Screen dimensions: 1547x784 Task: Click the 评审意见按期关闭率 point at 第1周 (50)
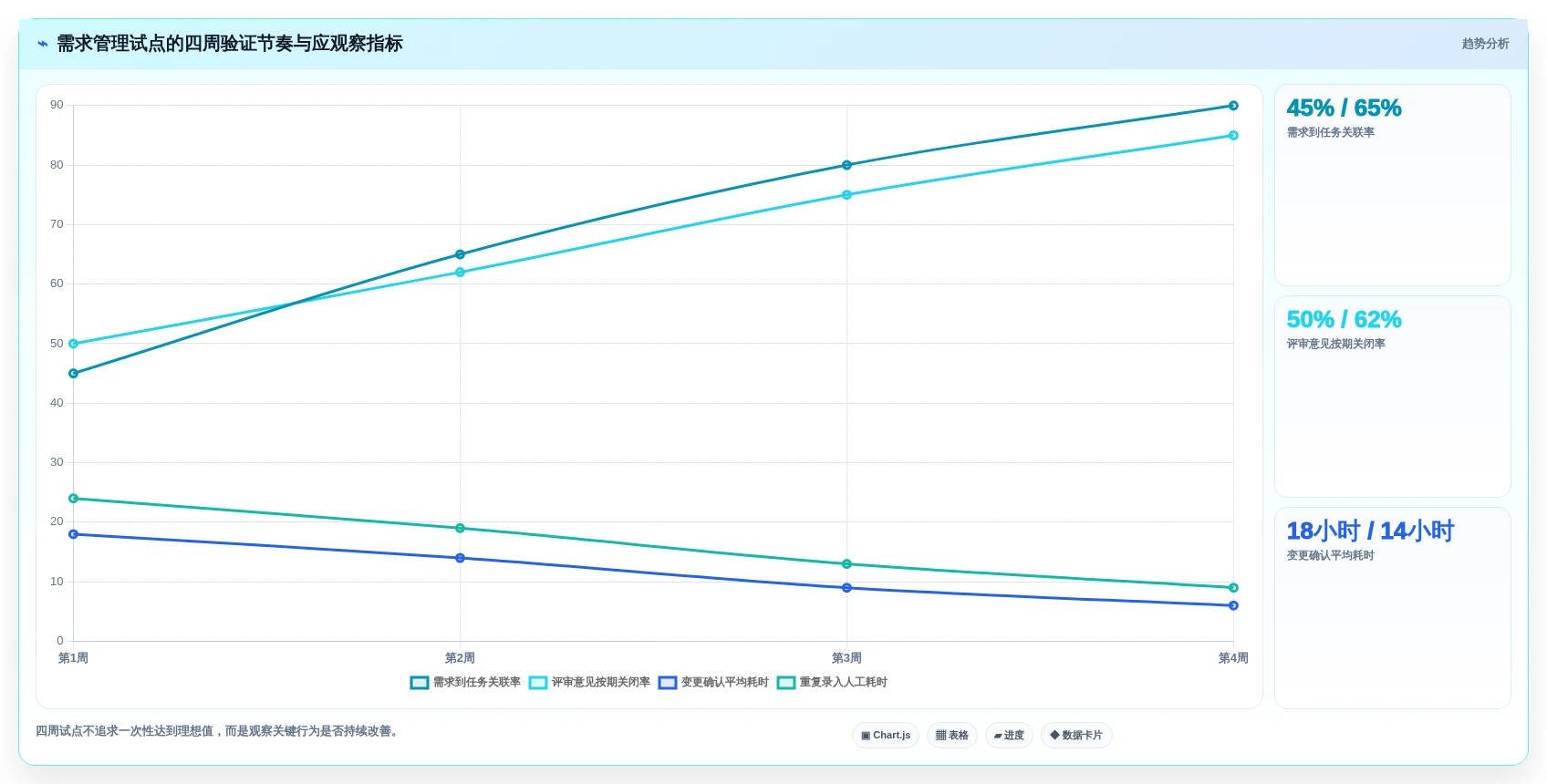click(74, 344)
